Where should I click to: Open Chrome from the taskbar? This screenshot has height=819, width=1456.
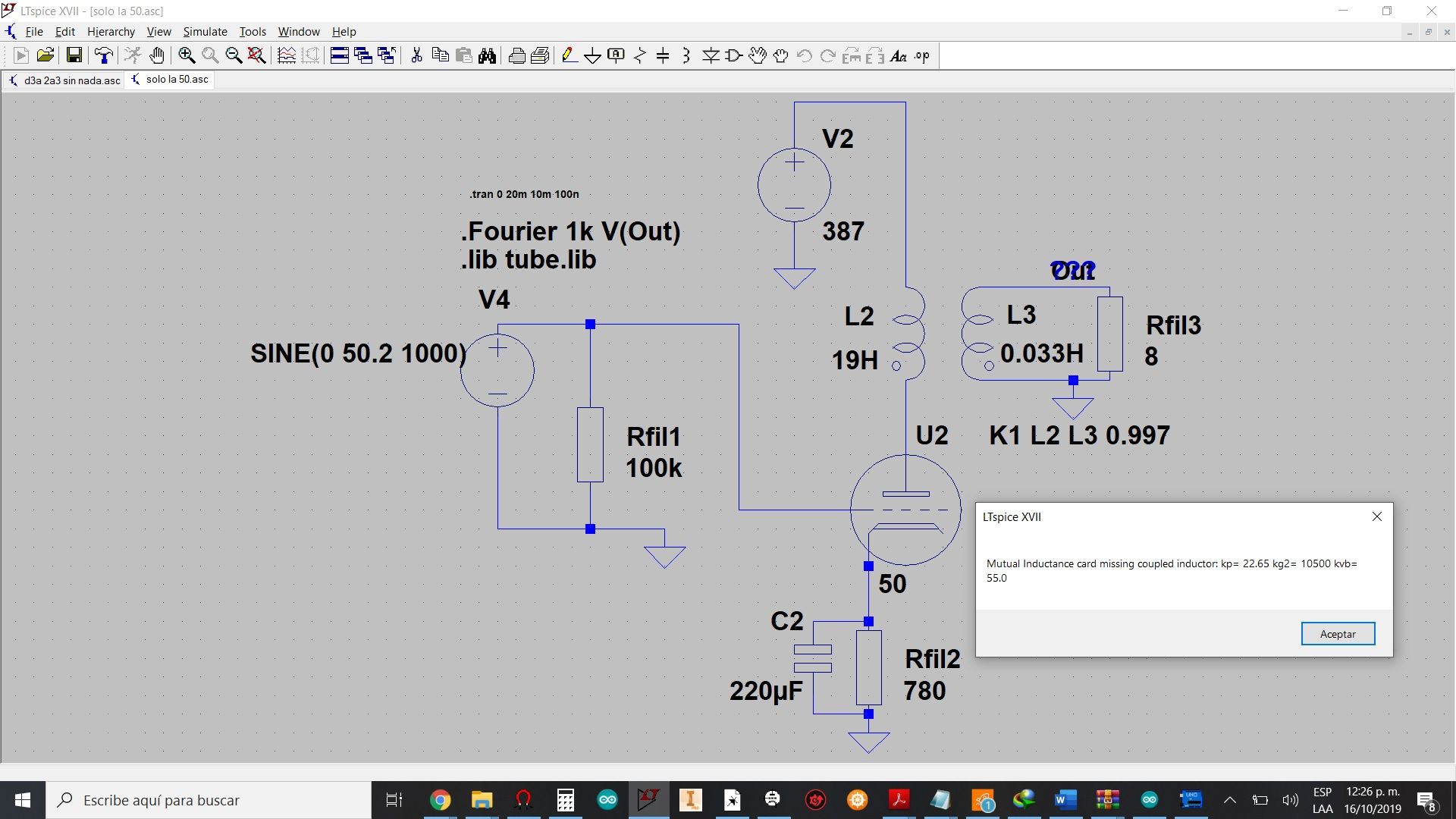(x=440, y=800)
